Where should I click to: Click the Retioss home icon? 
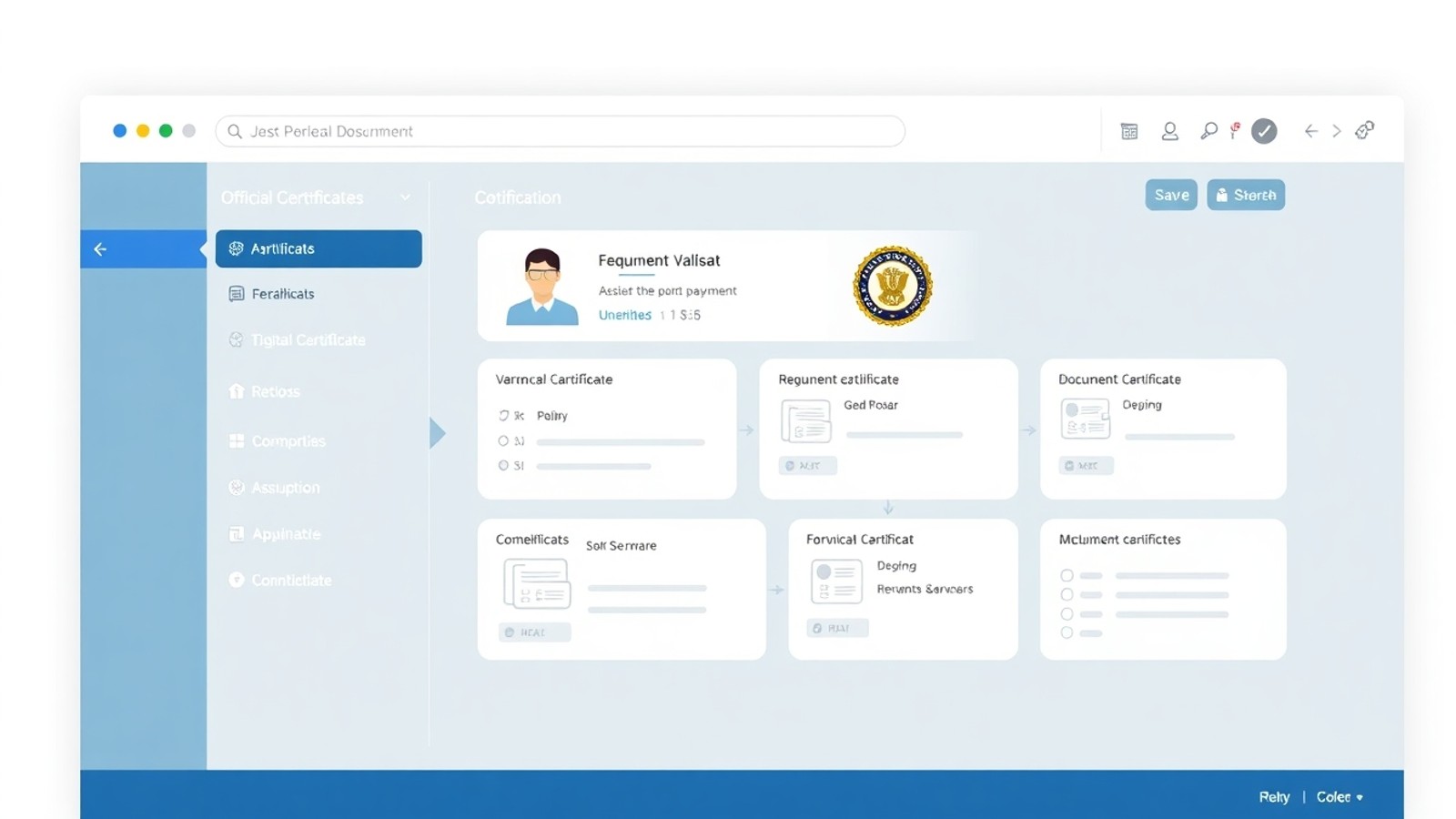pyautogui.click(x=237, y=391)
